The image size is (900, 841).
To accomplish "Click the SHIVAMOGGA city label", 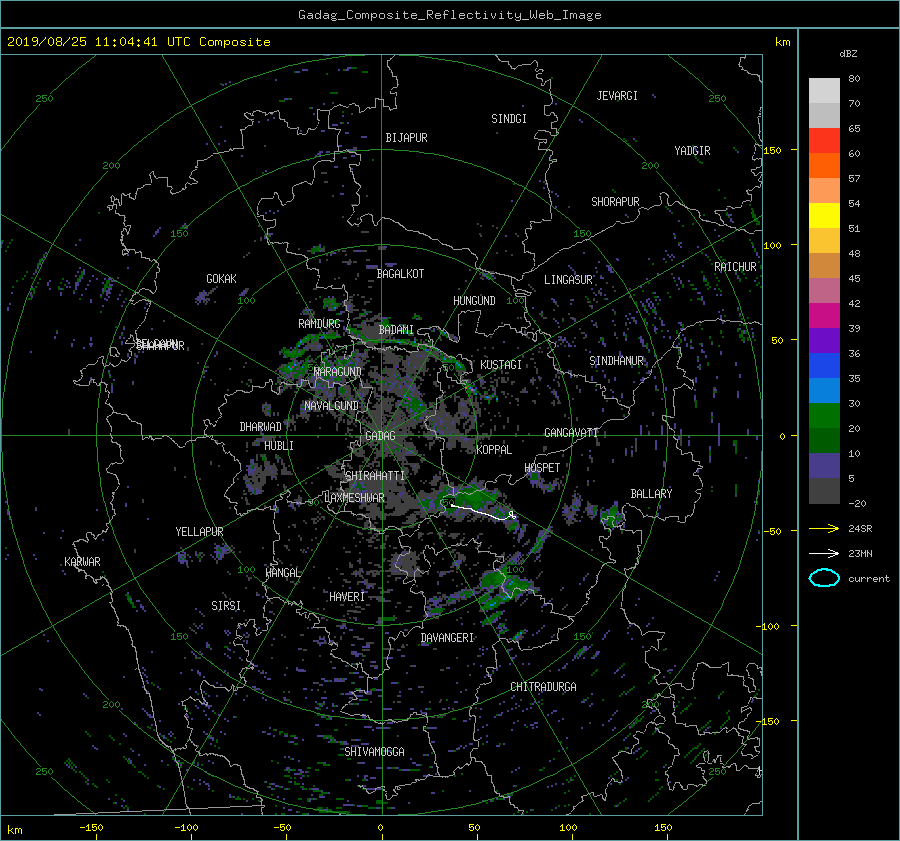I will (374, 752).
